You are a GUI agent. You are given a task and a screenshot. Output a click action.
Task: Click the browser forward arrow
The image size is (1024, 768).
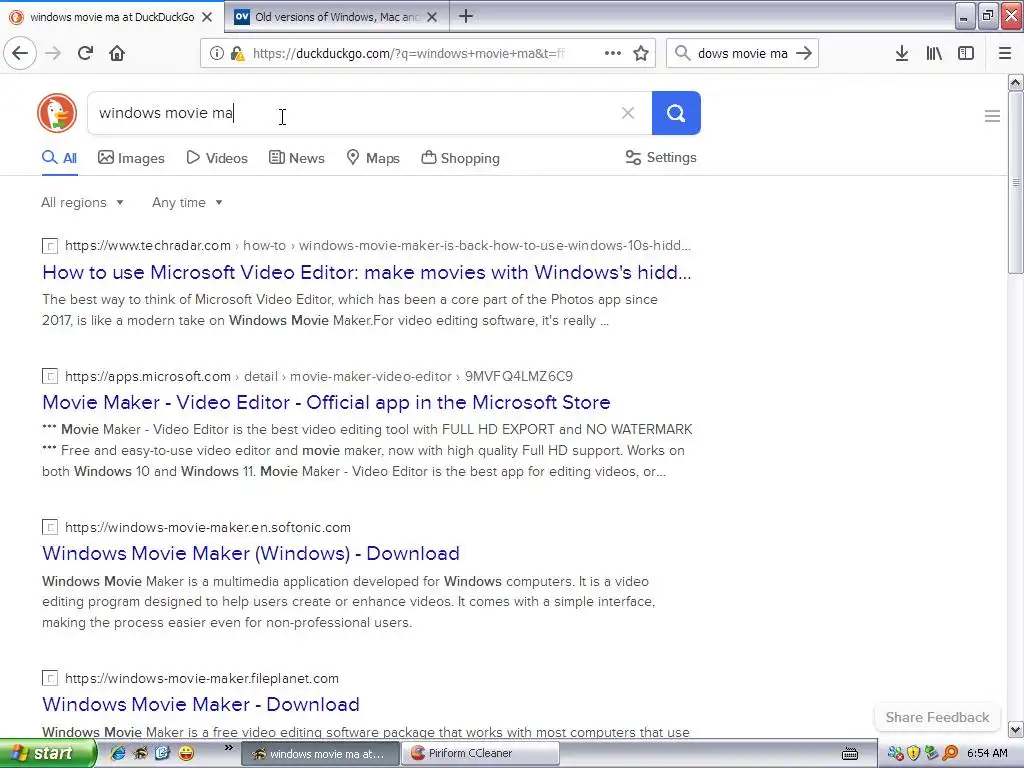pos(53,53)
